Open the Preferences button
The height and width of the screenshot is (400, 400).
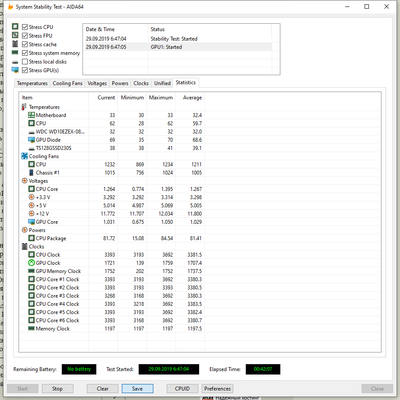[x=217, y=389]
